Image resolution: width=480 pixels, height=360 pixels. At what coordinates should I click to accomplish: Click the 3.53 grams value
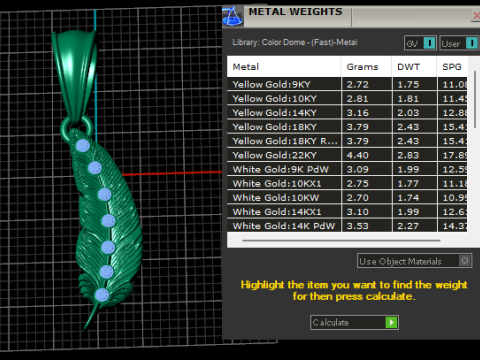click(x=358, y=226)
